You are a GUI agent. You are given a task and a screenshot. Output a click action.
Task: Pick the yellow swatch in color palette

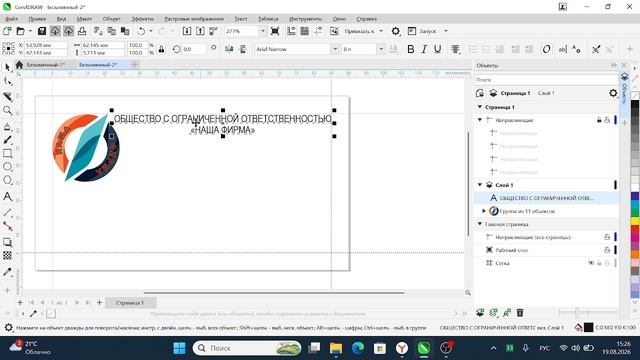(635, 221)
